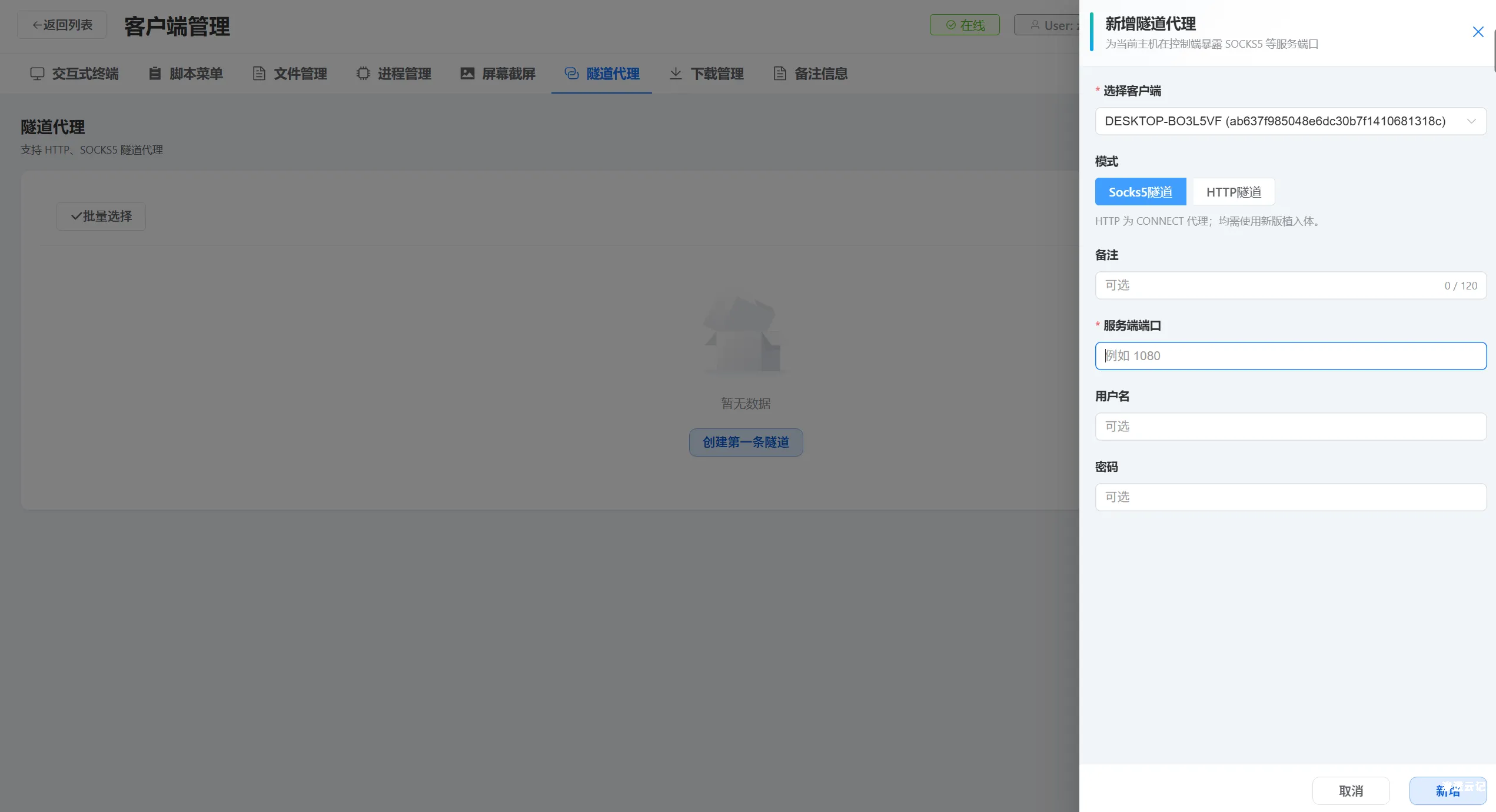Image resolution: width=1496 pixels, height=812 pixels.
Task: Click the screenshot picture icon
Action: click(467, 74)
